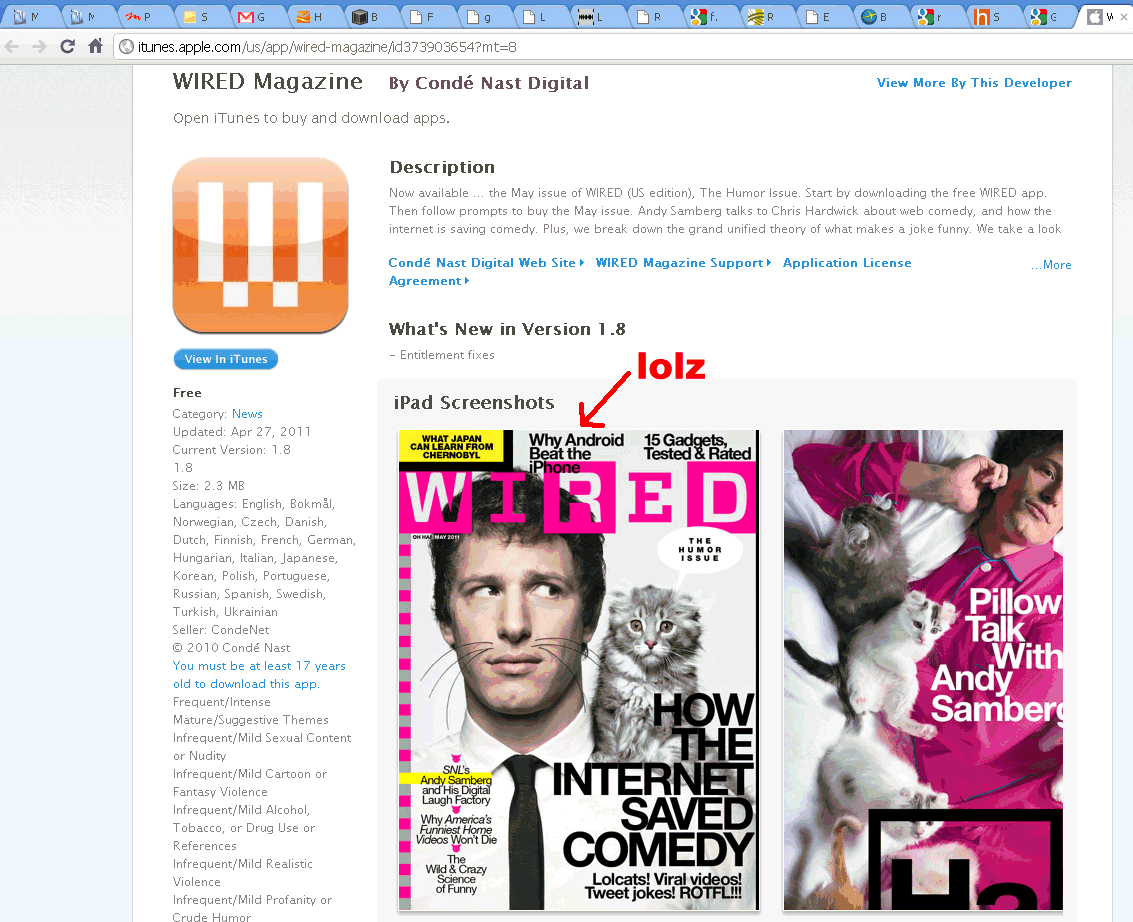Open the orange-icon tab labeled H
Viewport: 1133px width, 922px height.
(310, 17)
